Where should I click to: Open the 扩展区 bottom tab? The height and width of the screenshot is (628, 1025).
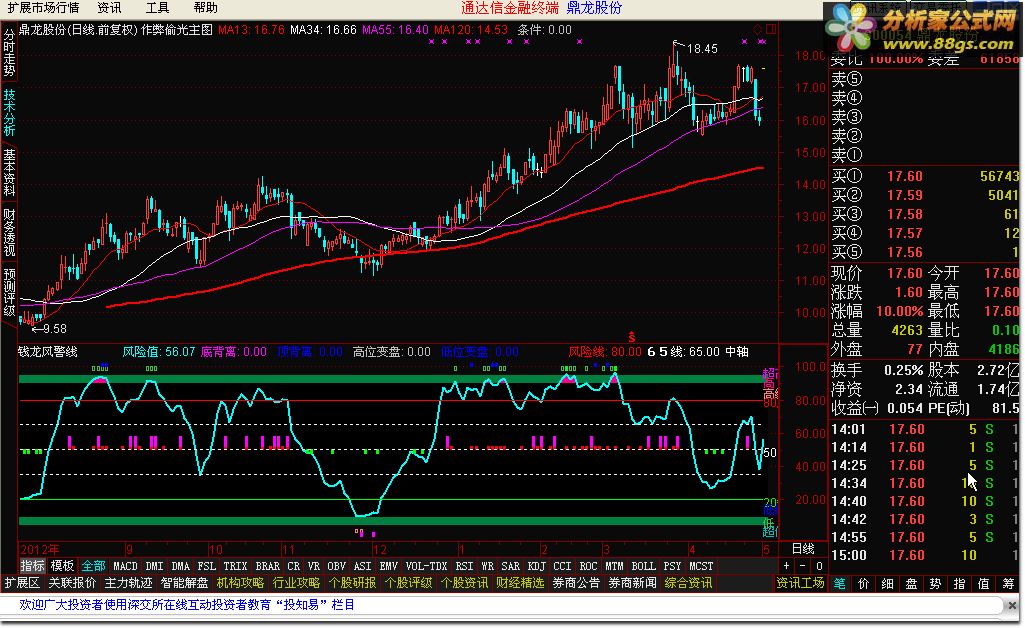[22, 583]
